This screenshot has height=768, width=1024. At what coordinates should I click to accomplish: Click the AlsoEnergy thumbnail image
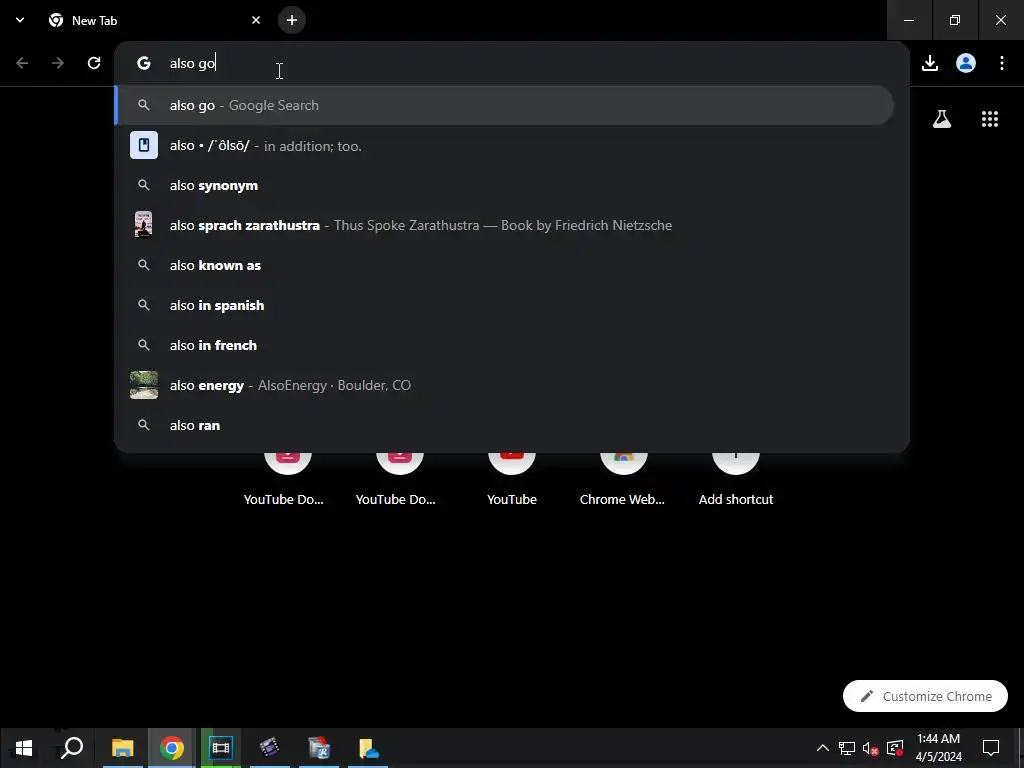point(144,385)
